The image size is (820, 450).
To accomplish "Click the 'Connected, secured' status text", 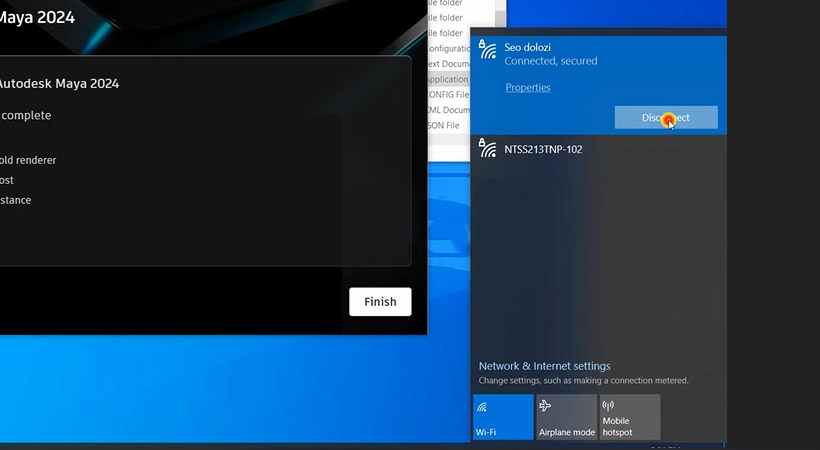I will click(x=550, y=61).
